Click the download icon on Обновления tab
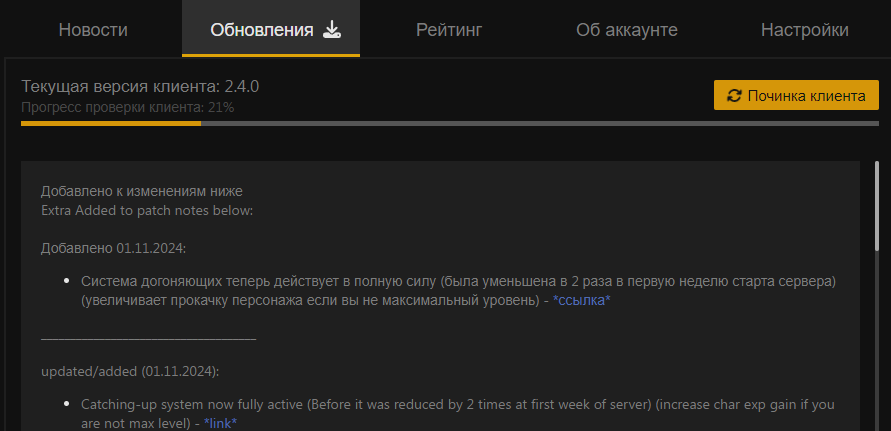Screen dimensions: 891x431 [333, 29]
